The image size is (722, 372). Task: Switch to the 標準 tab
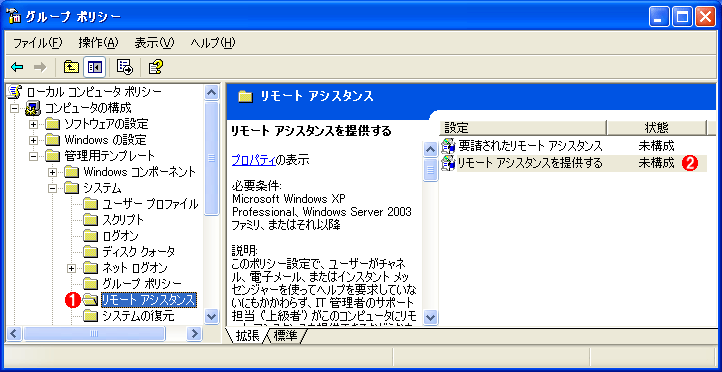click(x=286, y=336)
